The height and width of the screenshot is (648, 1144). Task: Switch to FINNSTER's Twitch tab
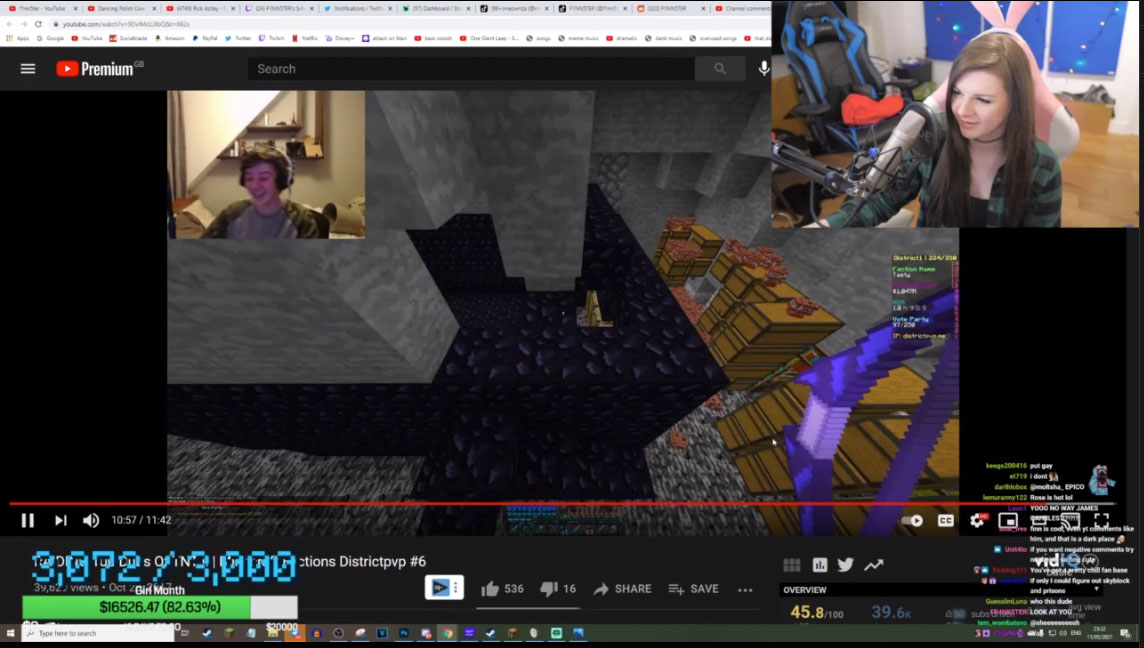point(279,8)
